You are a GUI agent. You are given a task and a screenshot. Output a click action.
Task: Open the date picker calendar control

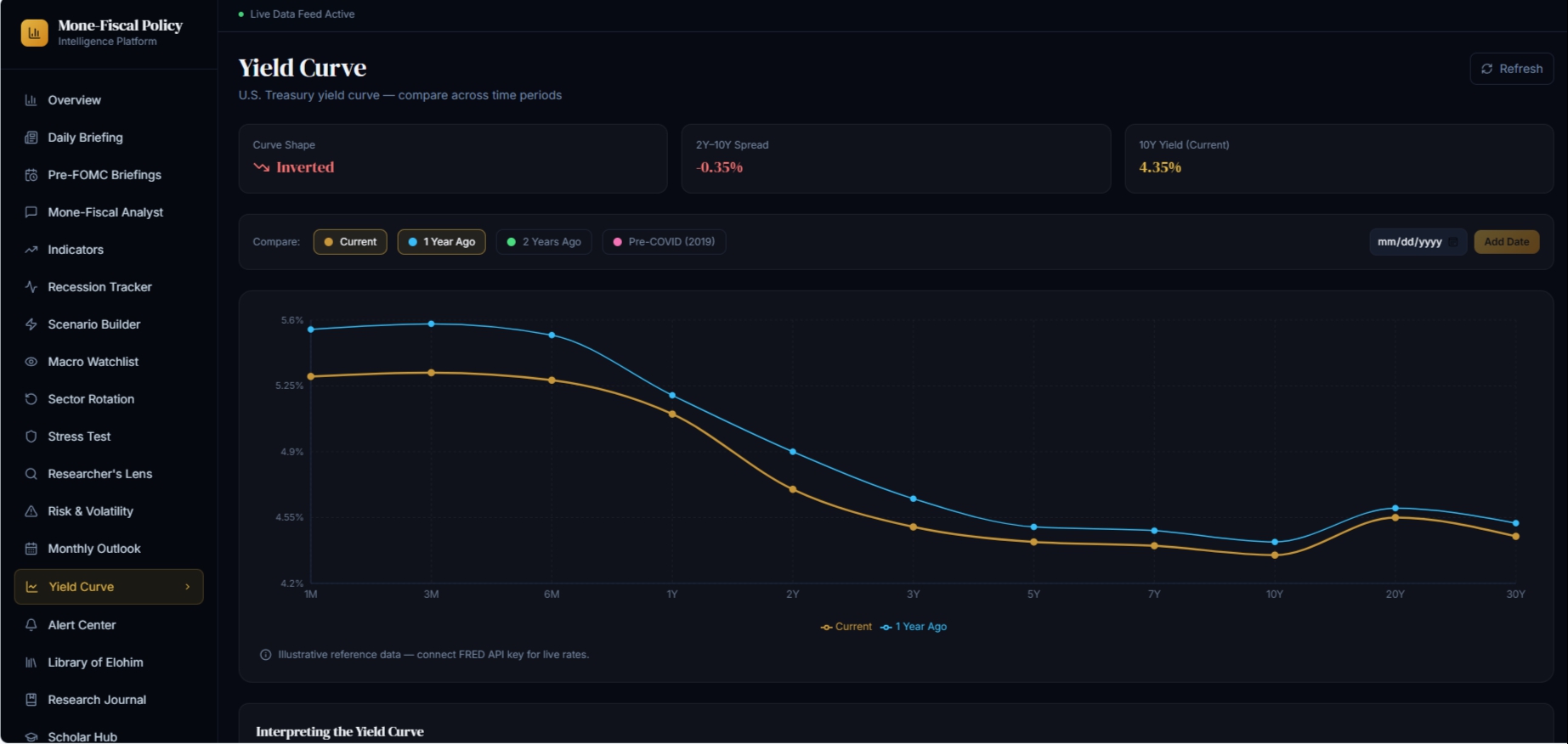pyautogui.click(x=1453, y=242)
